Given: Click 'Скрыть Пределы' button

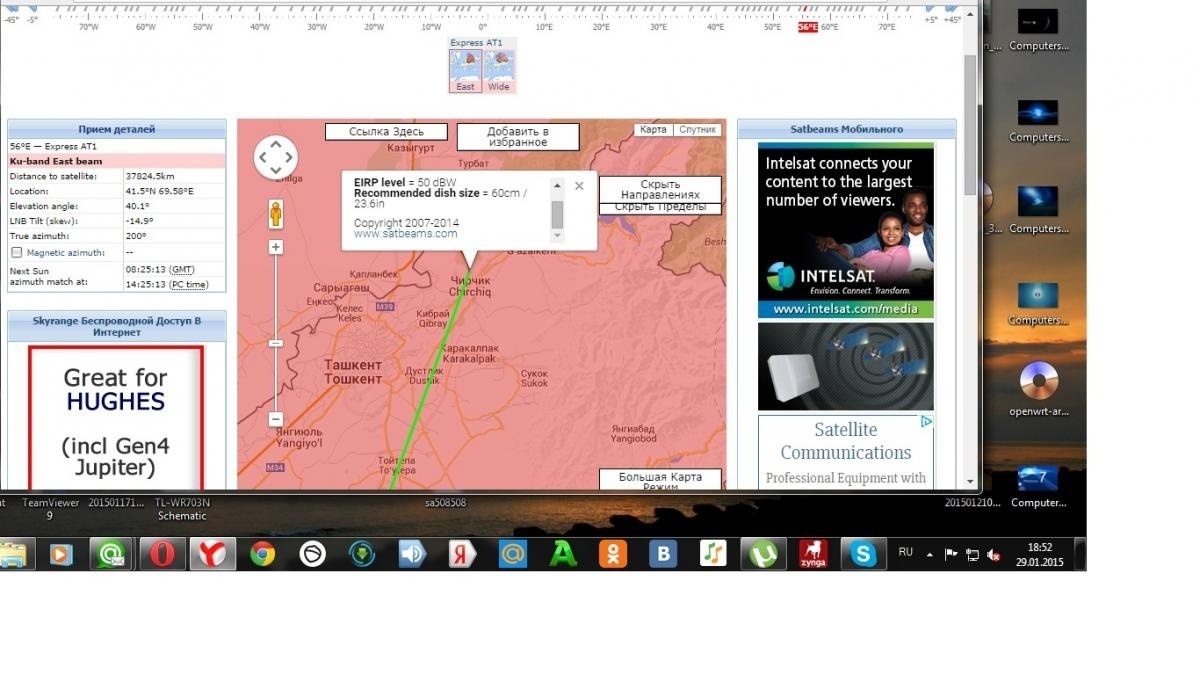Looking at the screenshot, I should tap(660, 208).
